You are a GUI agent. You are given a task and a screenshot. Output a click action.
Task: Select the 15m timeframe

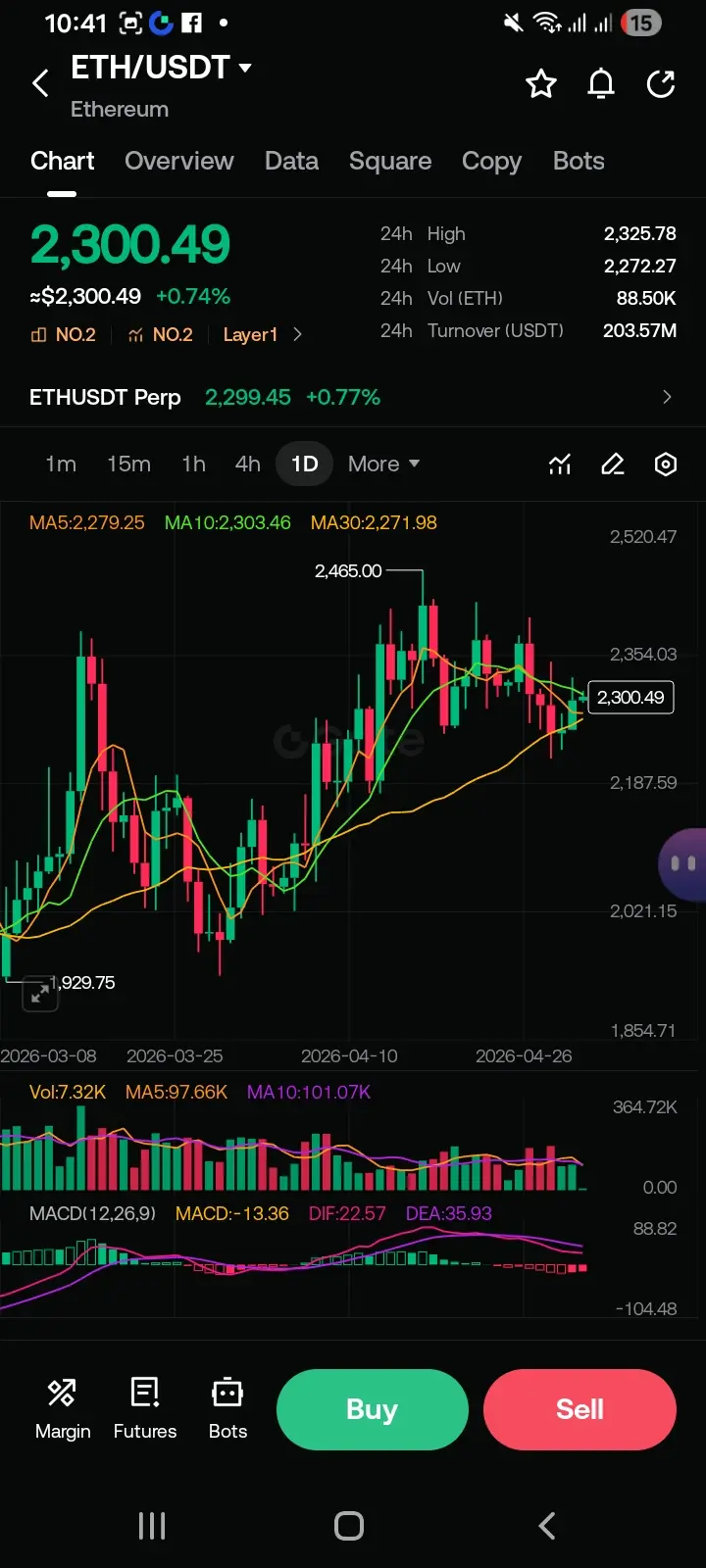pos(128,464)
